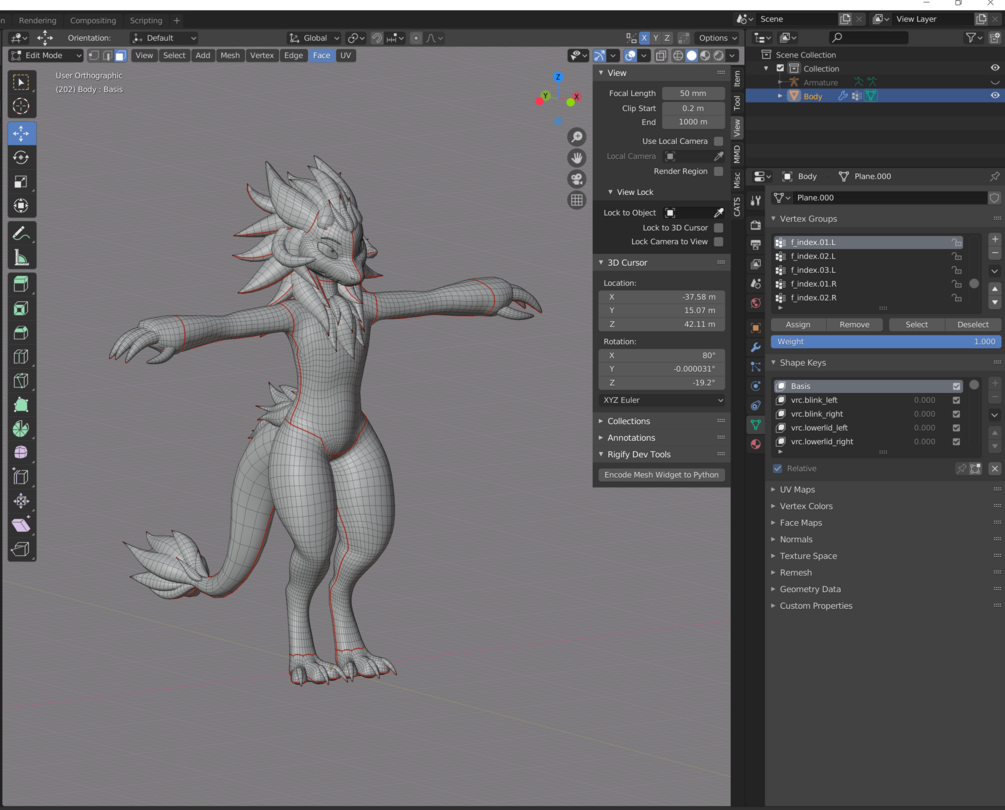1005x810 pixels.
Task: Select the Inset Faces tool
Action: (21, 309)
